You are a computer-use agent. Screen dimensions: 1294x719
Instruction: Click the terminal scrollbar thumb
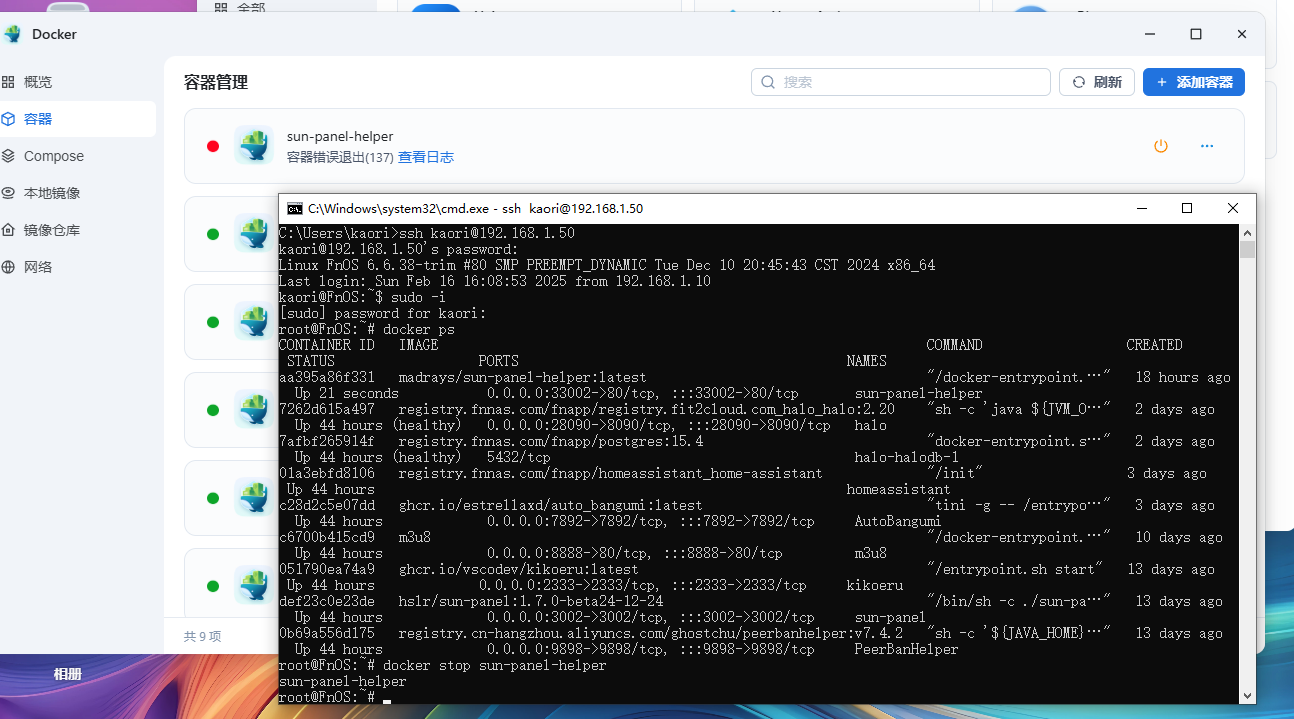pyautogui.click(x=1247, y=249)
